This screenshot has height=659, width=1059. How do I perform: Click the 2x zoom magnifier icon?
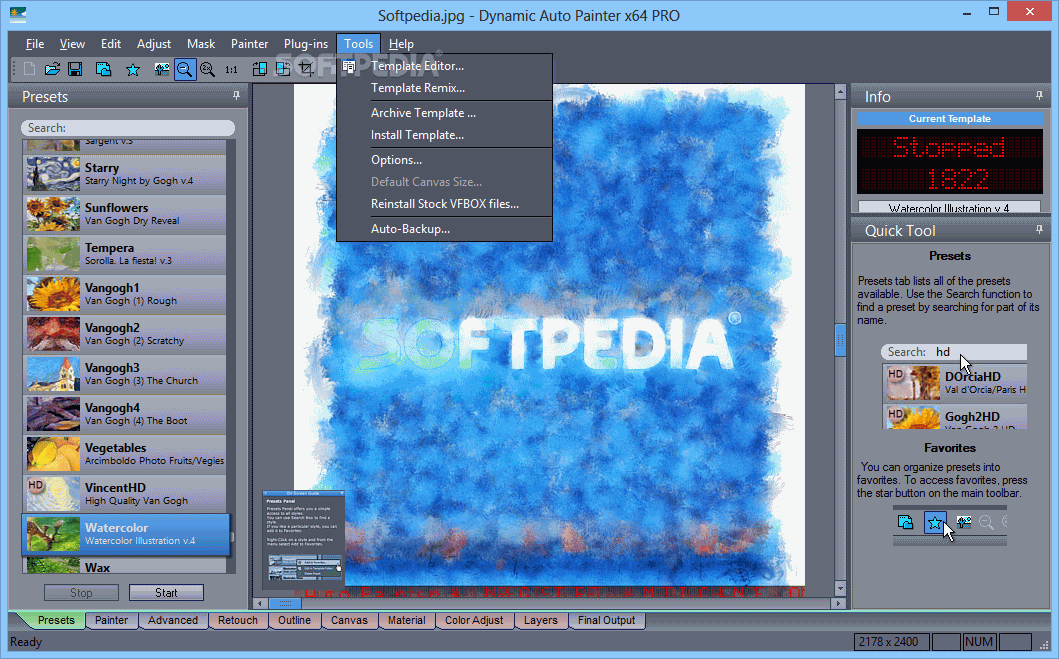[208, 69]
